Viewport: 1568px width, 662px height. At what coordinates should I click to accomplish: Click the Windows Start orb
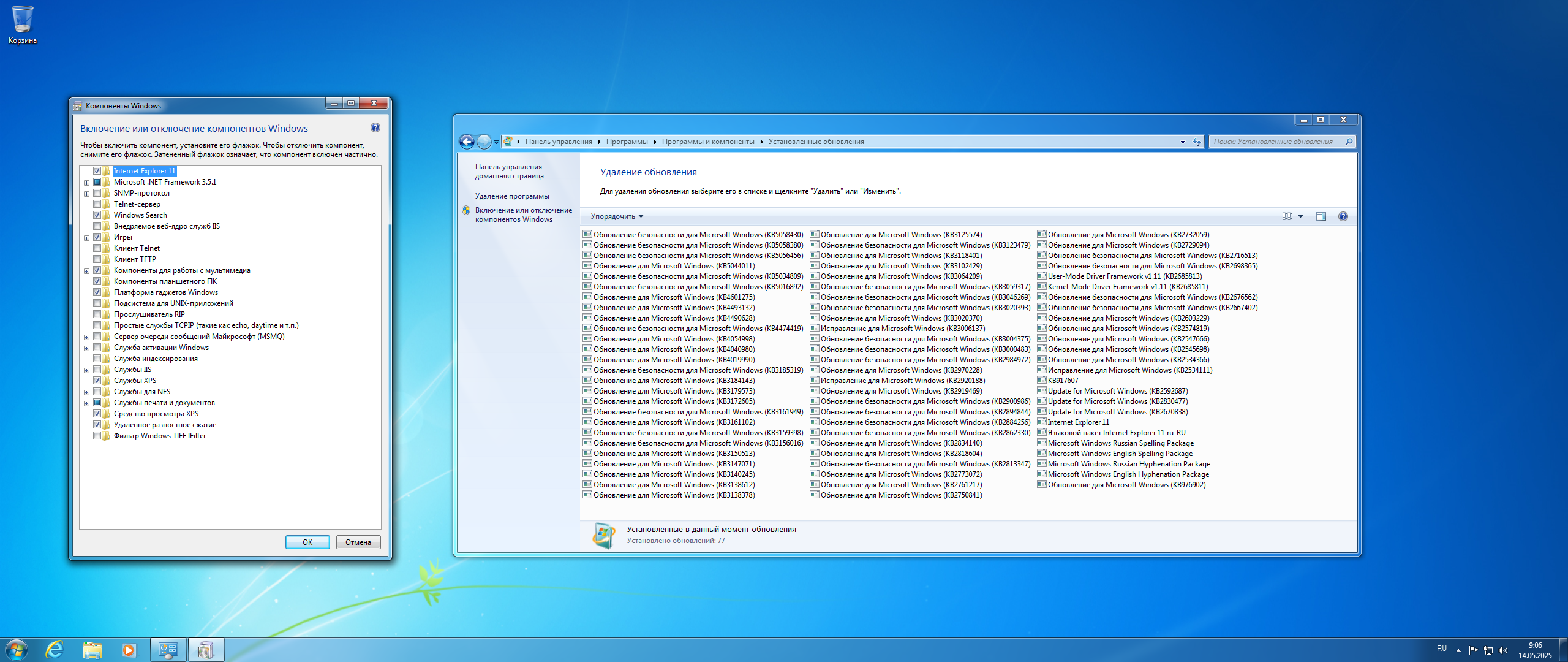click(16, 650)
